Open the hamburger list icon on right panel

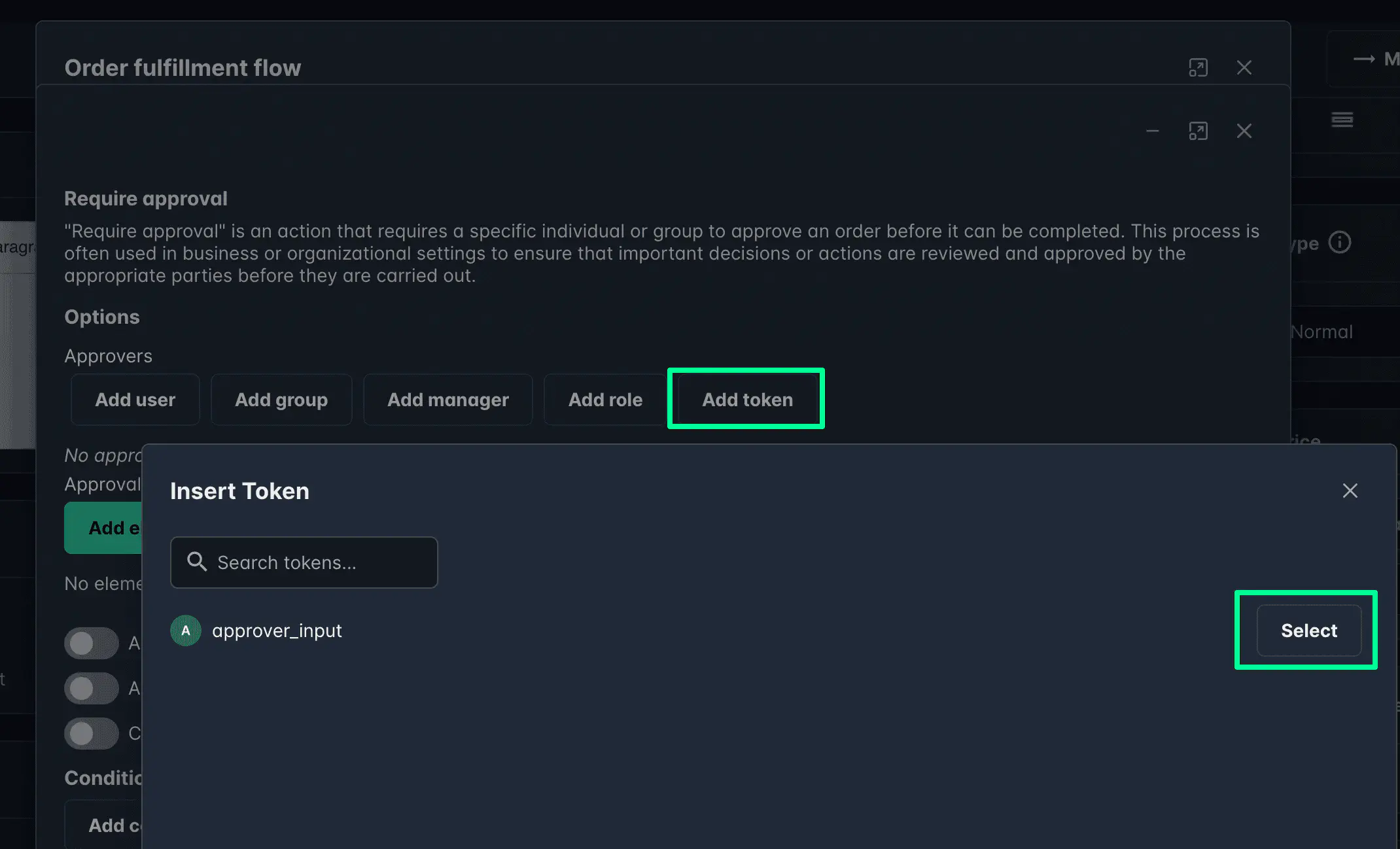[x=1342, y=120]
